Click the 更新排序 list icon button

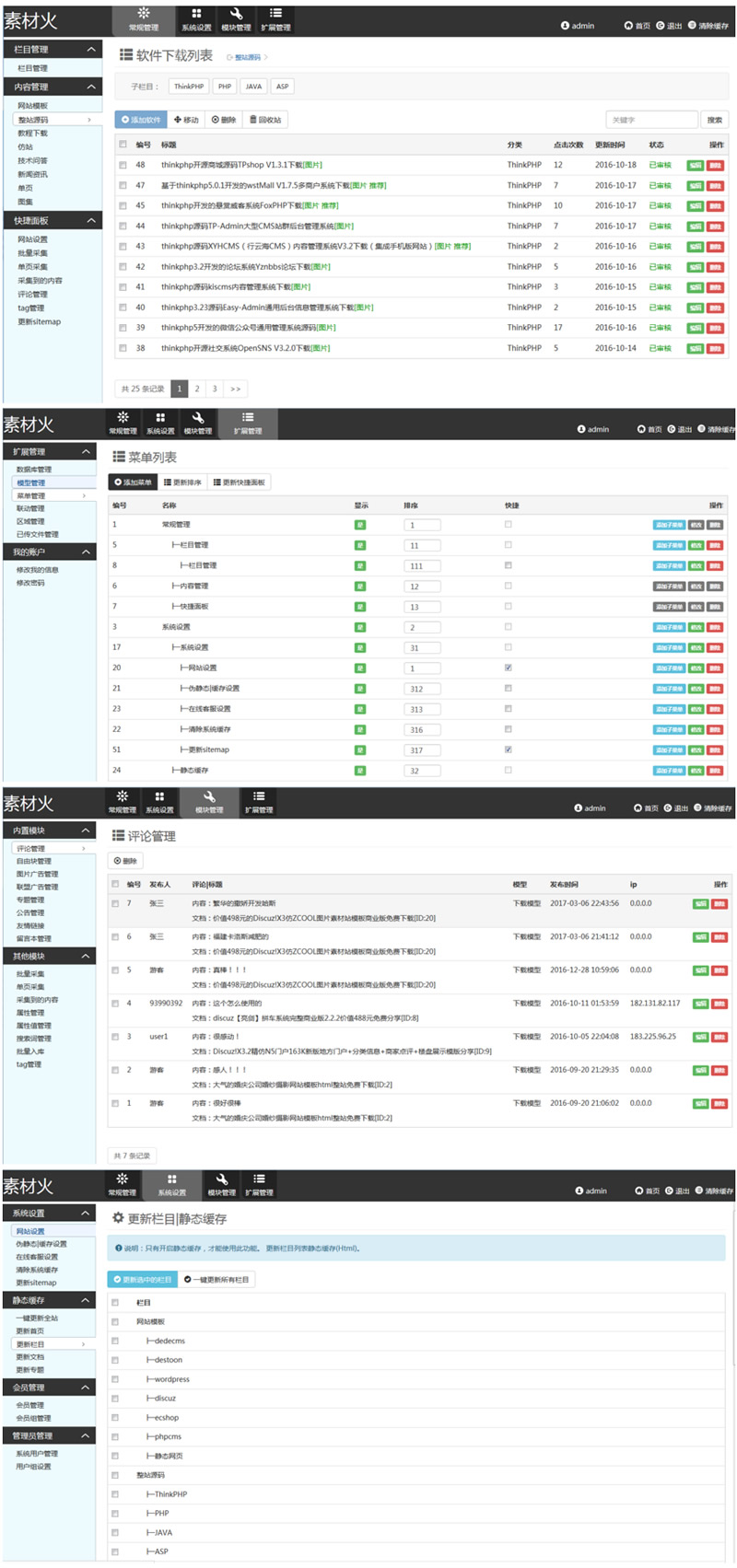click(x=182, y=482)
